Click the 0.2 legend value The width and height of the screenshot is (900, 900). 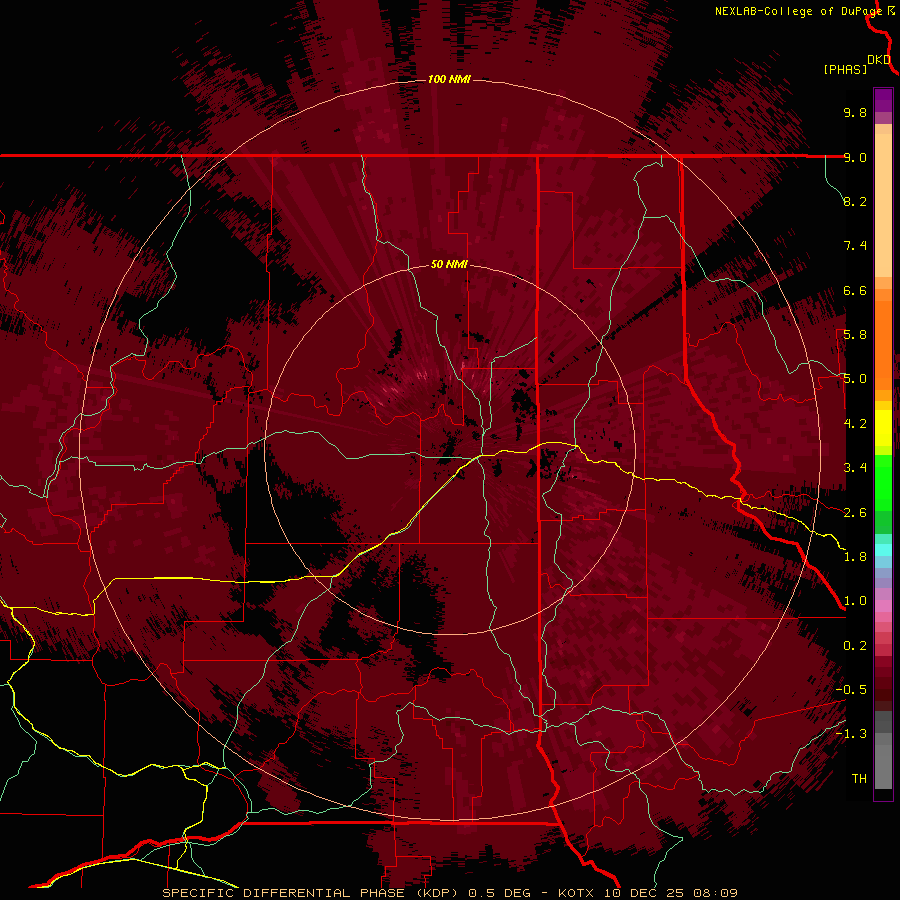(855, 646)
